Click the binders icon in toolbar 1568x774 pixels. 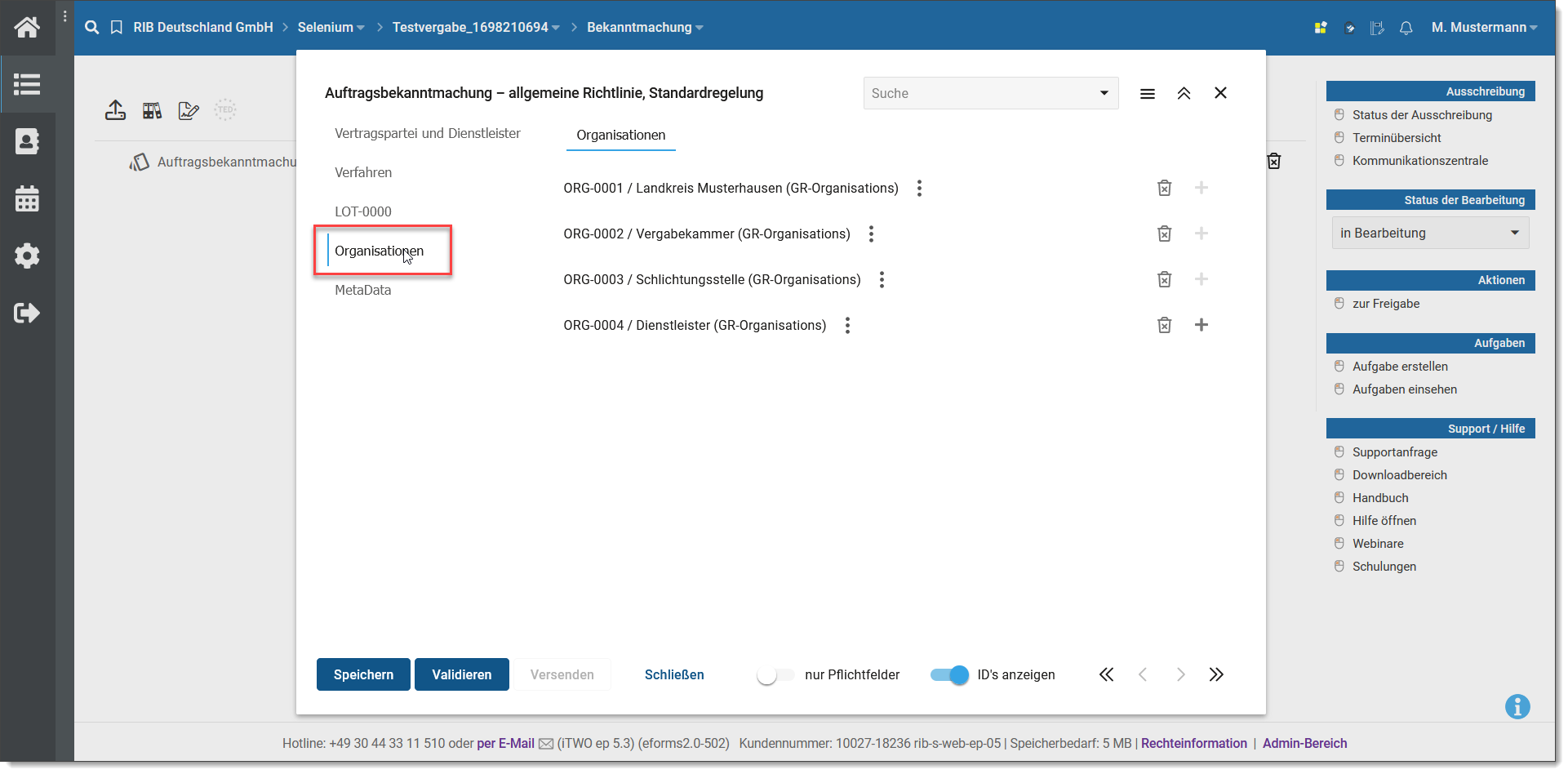tap(152, 110)
